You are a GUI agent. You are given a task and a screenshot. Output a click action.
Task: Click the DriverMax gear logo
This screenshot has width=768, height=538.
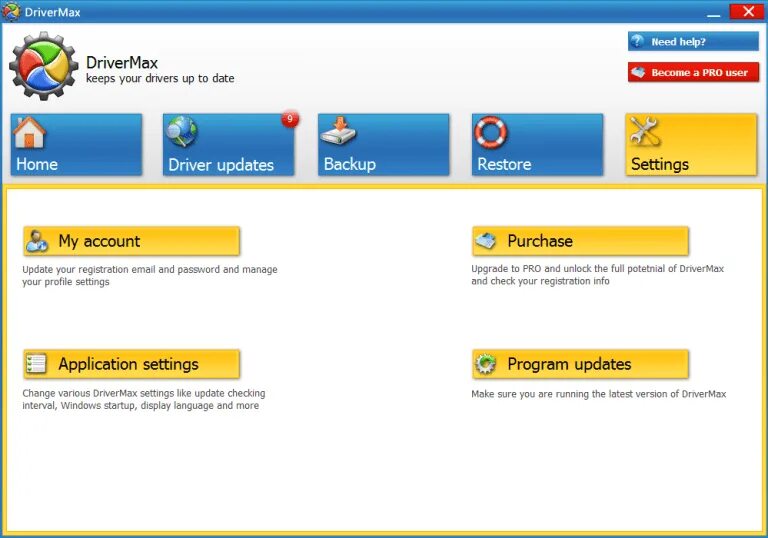(x=44, y=66)
